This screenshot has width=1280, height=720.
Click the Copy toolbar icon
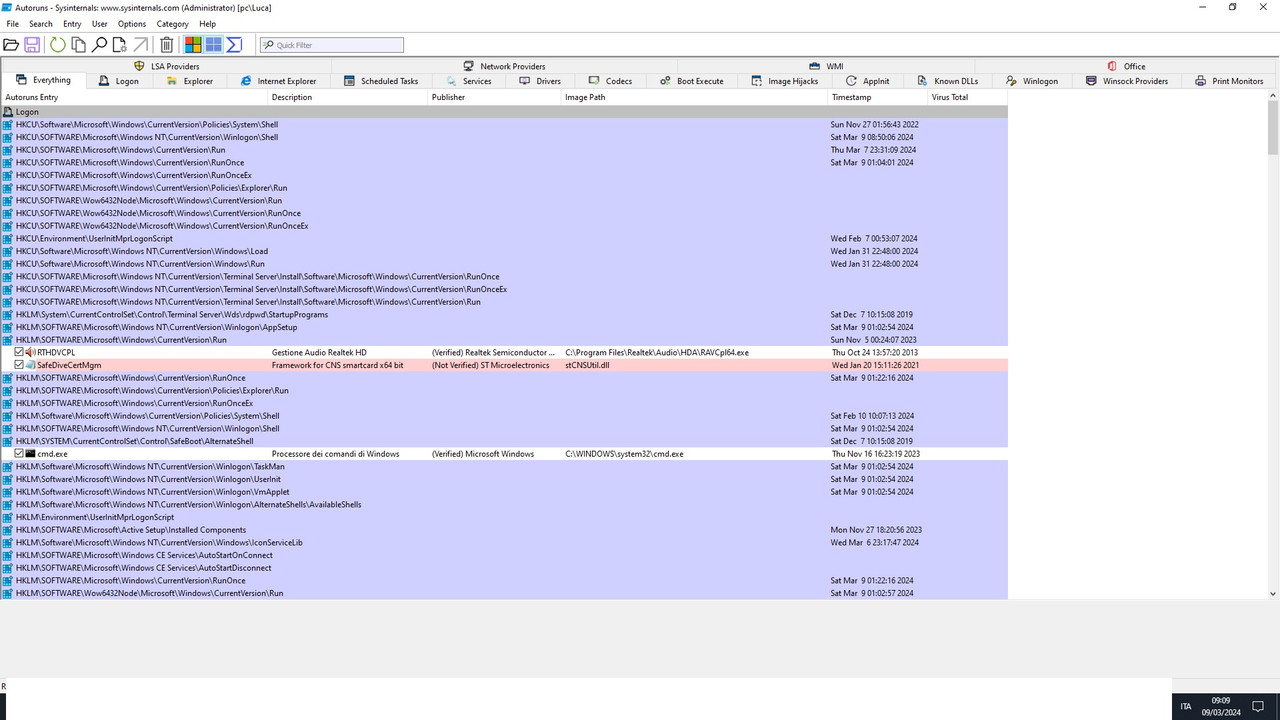[78, 45]
